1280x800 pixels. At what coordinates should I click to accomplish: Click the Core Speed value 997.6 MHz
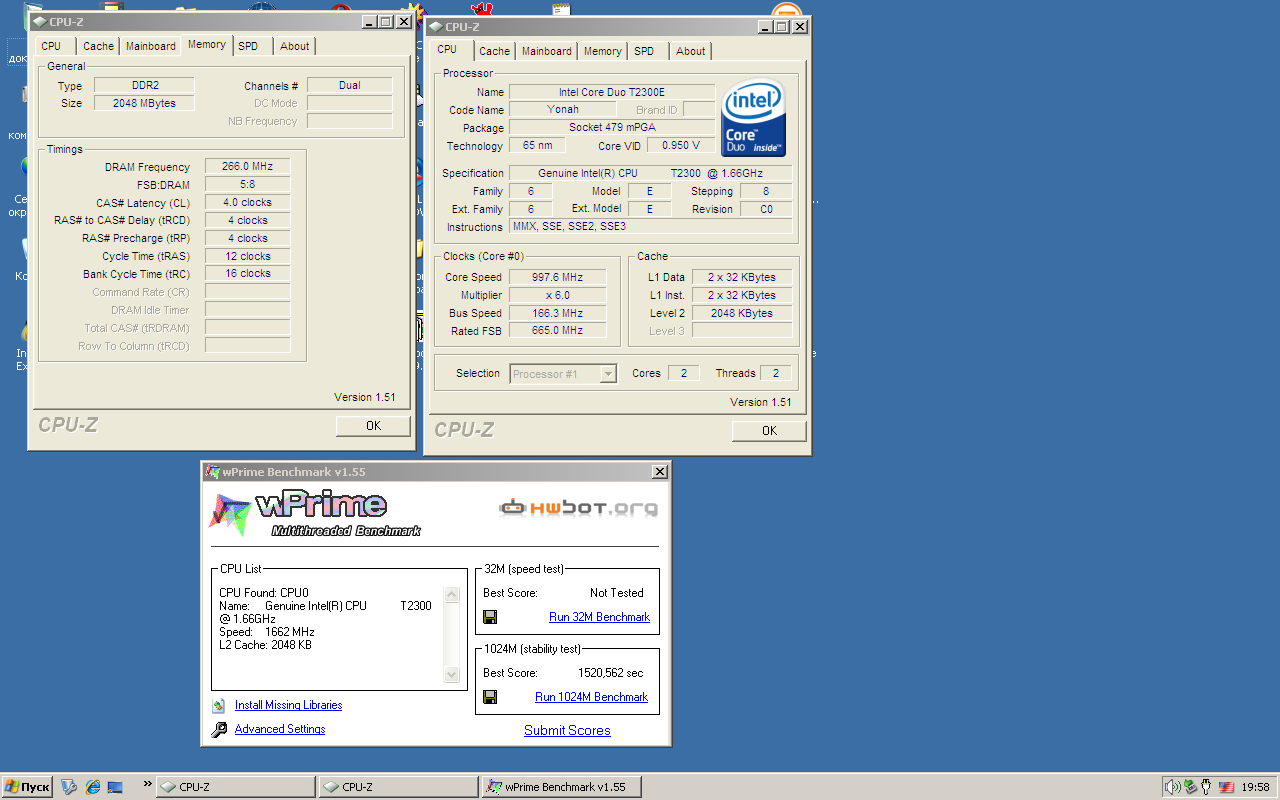pos(558,277)
